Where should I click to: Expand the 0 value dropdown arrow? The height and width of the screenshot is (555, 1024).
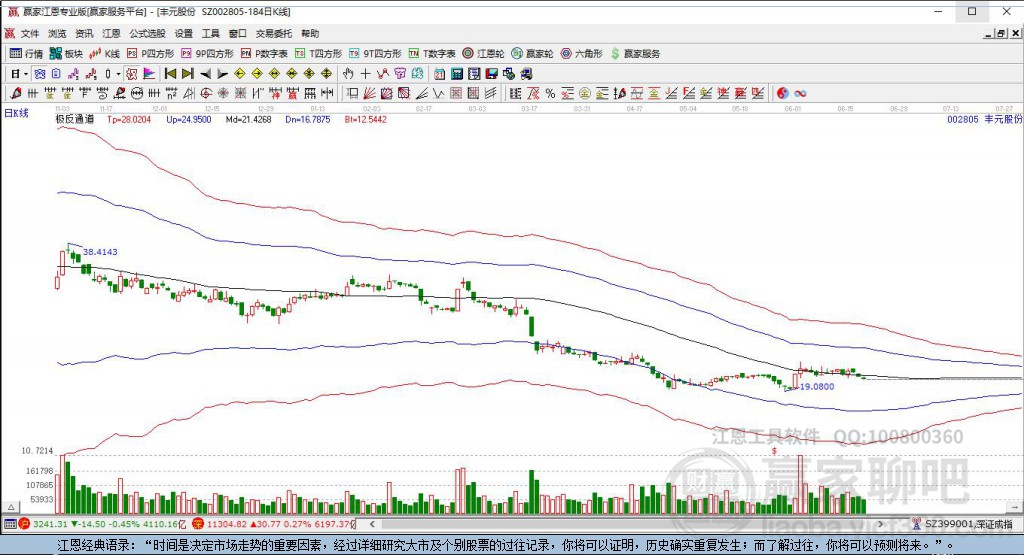pos(118,74)
